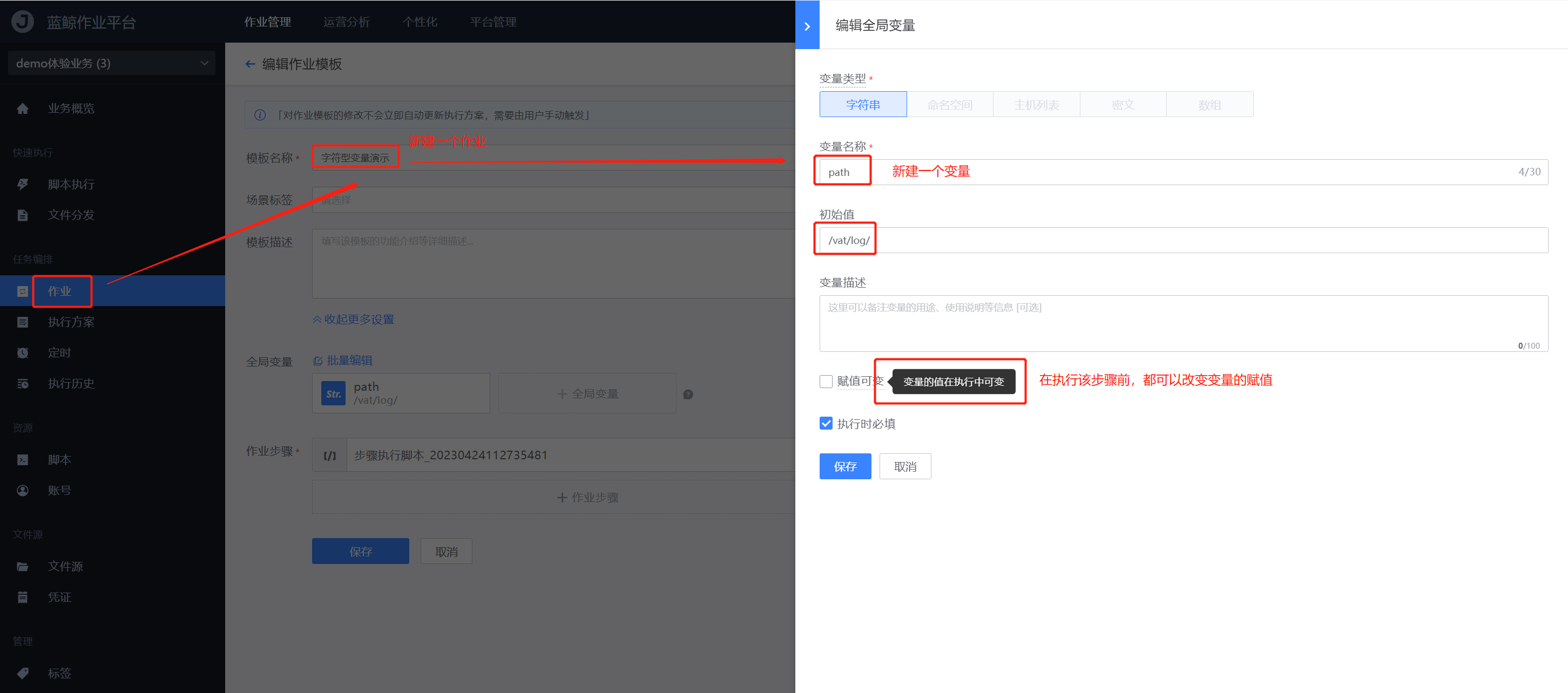This screenshot has height=693, width=1568.
Task: Click the 0/100 description counter text
Action: click(x=1529, y=345)
